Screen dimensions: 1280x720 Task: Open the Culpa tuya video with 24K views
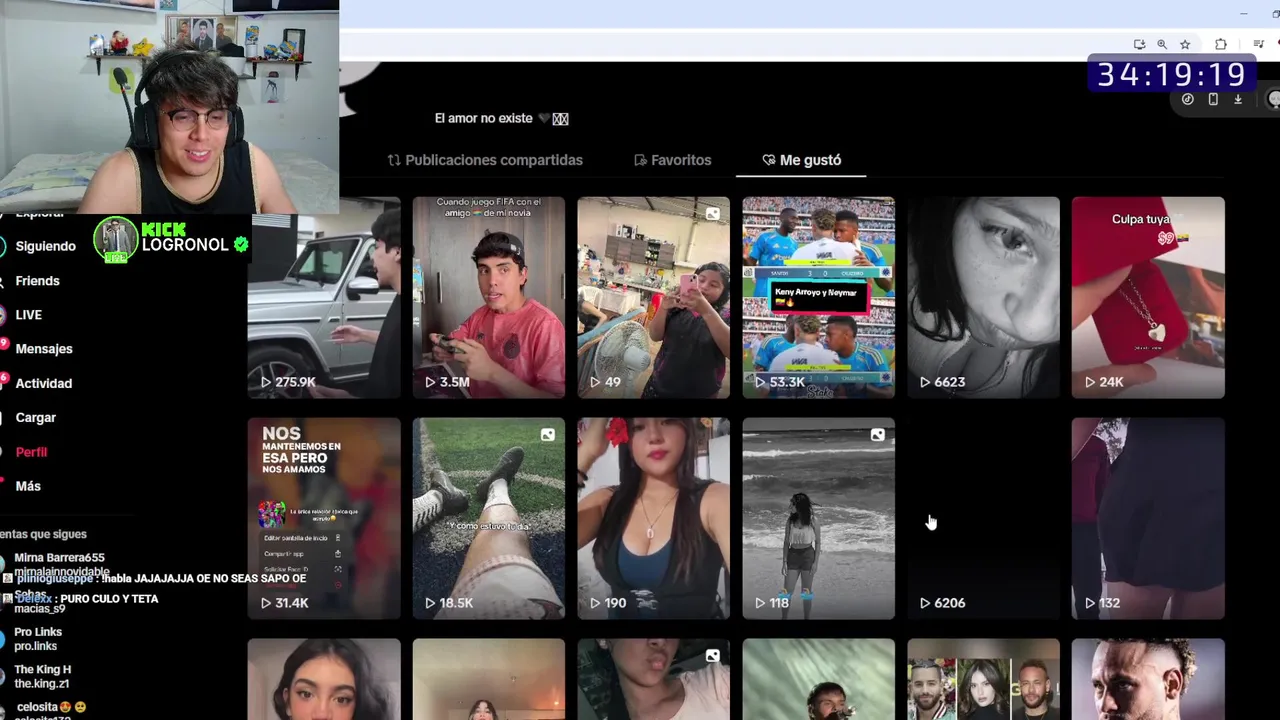coord(1148,297)
